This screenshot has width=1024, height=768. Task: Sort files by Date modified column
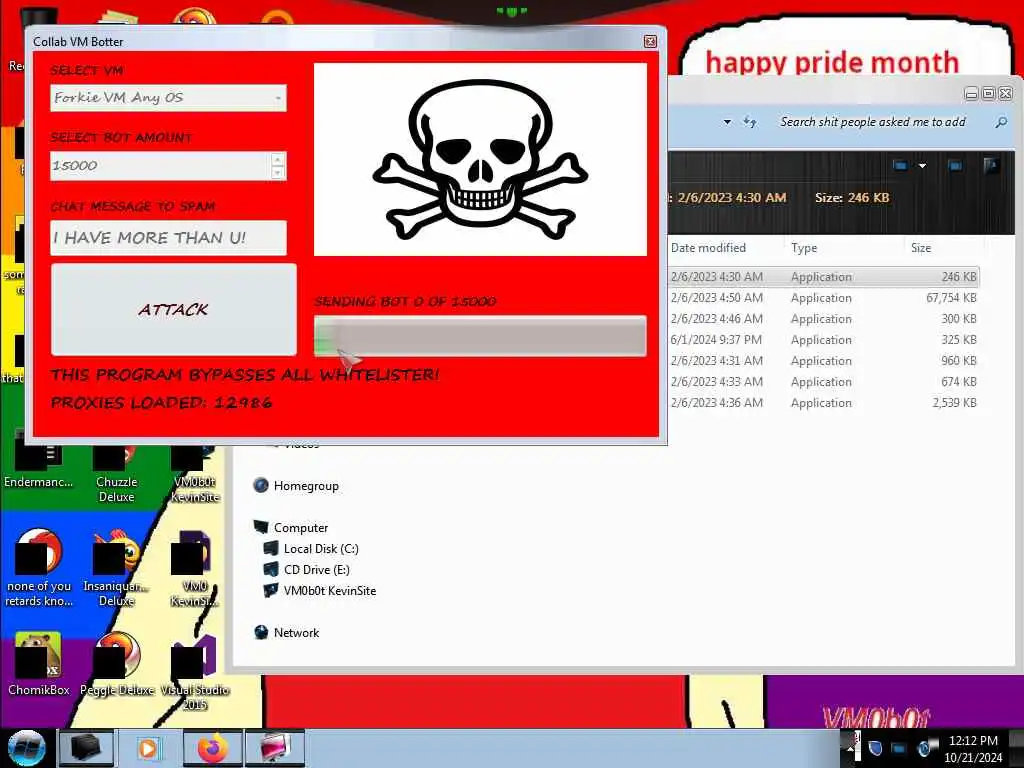(708, 248)
